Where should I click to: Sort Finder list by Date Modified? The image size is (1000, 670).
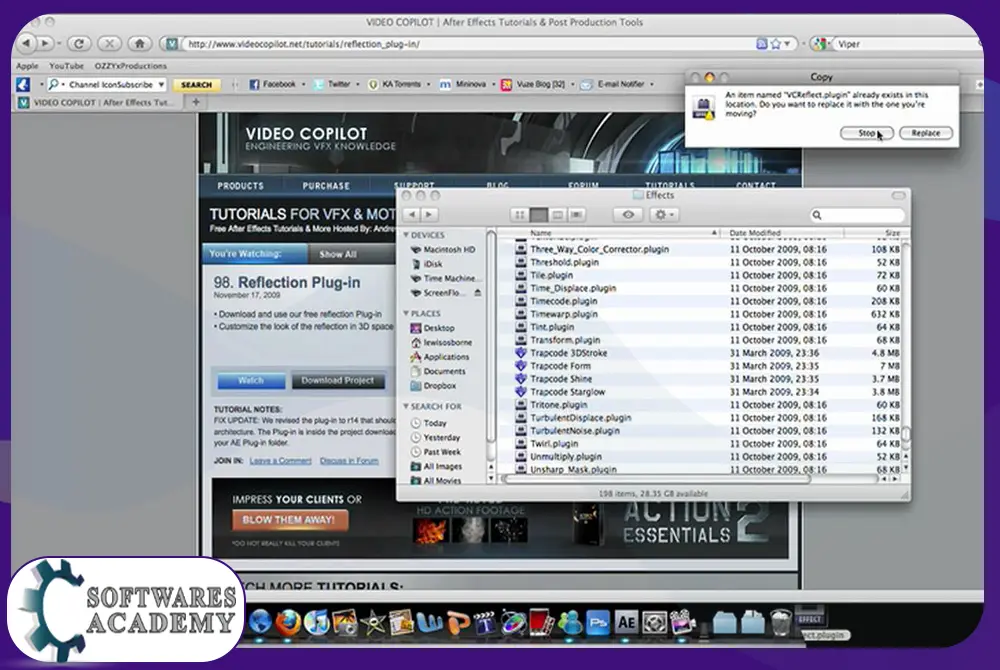pyautogui.click(x=783, y=233)
